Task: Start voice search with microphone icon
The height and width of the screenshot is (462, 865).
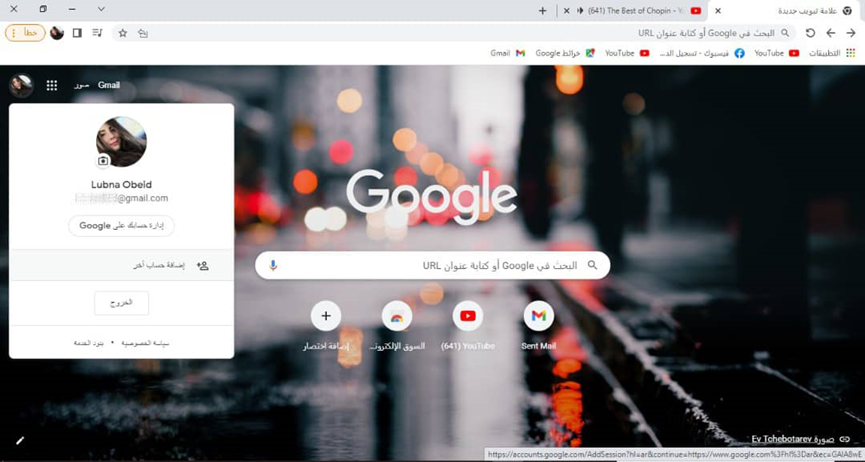Action: [x=273, y=265]
